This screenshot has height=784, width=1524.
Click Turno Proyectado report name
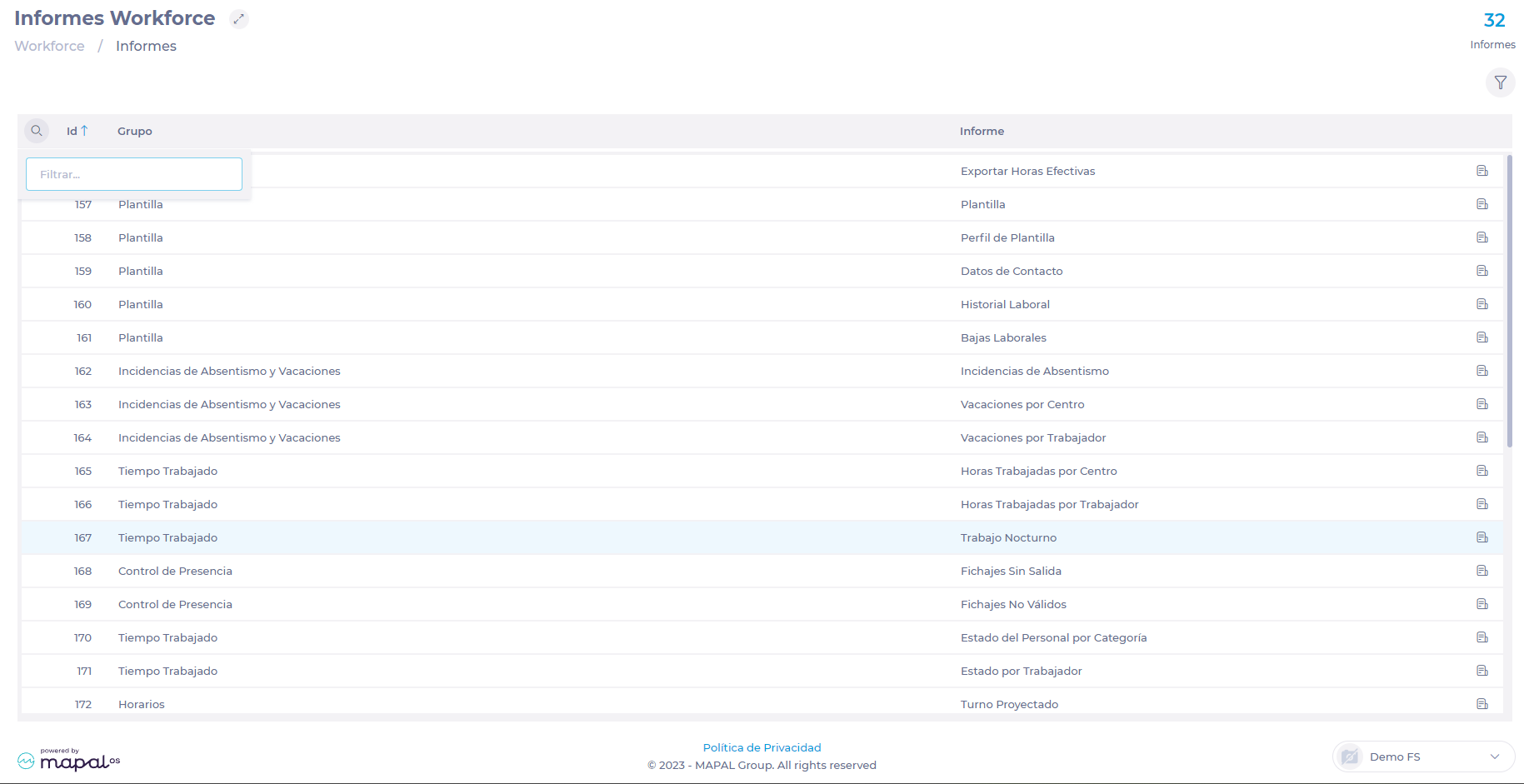click(1009, 704)
